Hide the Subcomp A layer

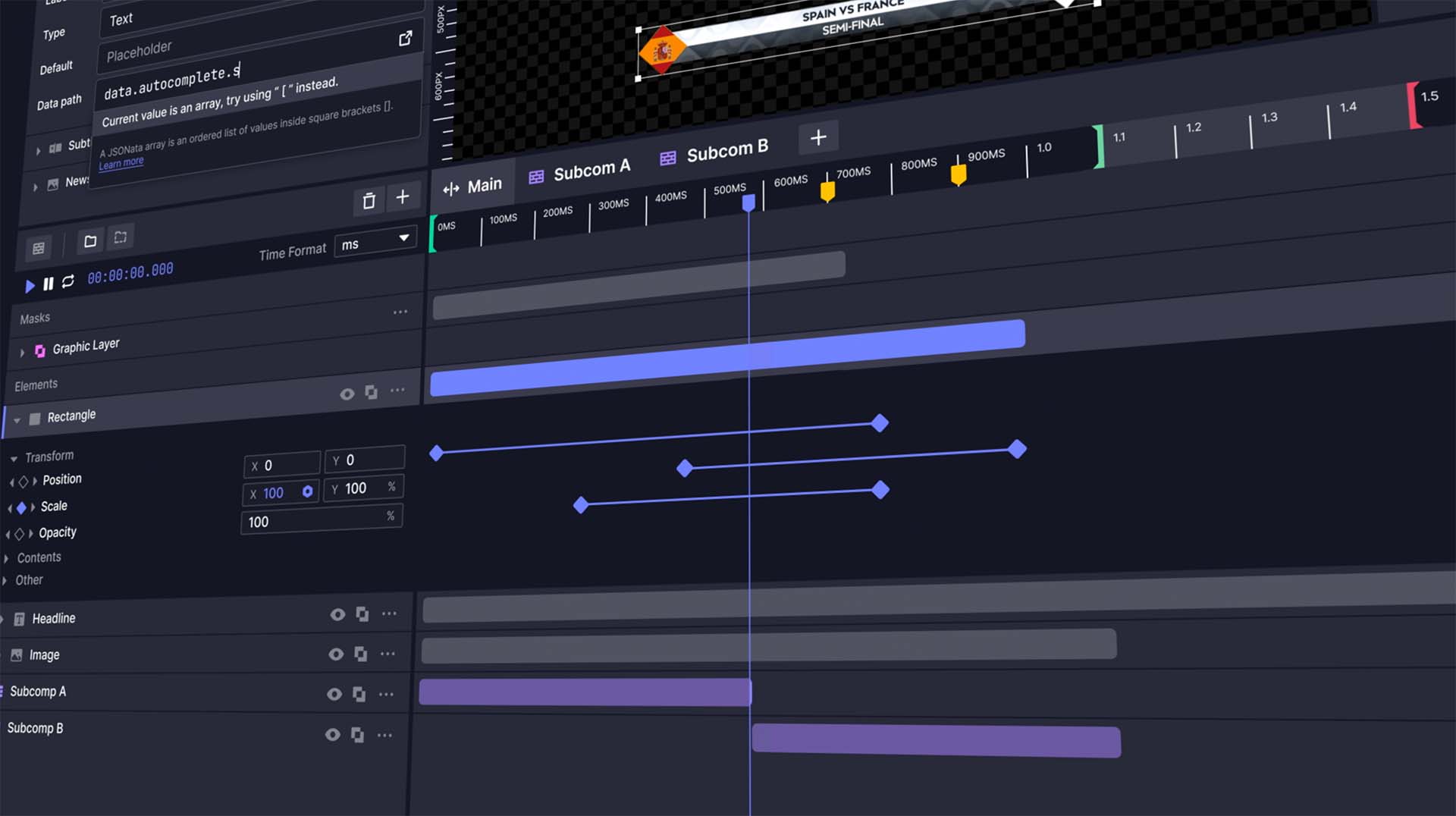334,695
